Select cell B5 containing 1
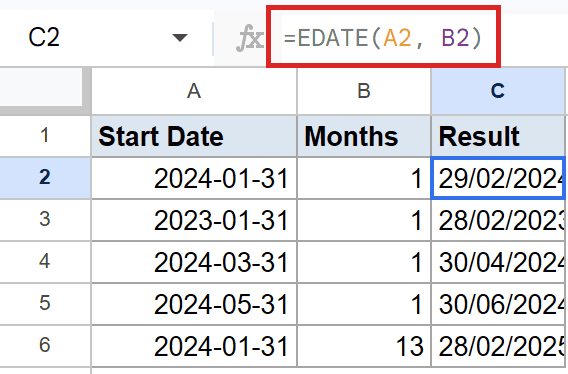Viewport: 568px width, 374px height. click(364, 304)
